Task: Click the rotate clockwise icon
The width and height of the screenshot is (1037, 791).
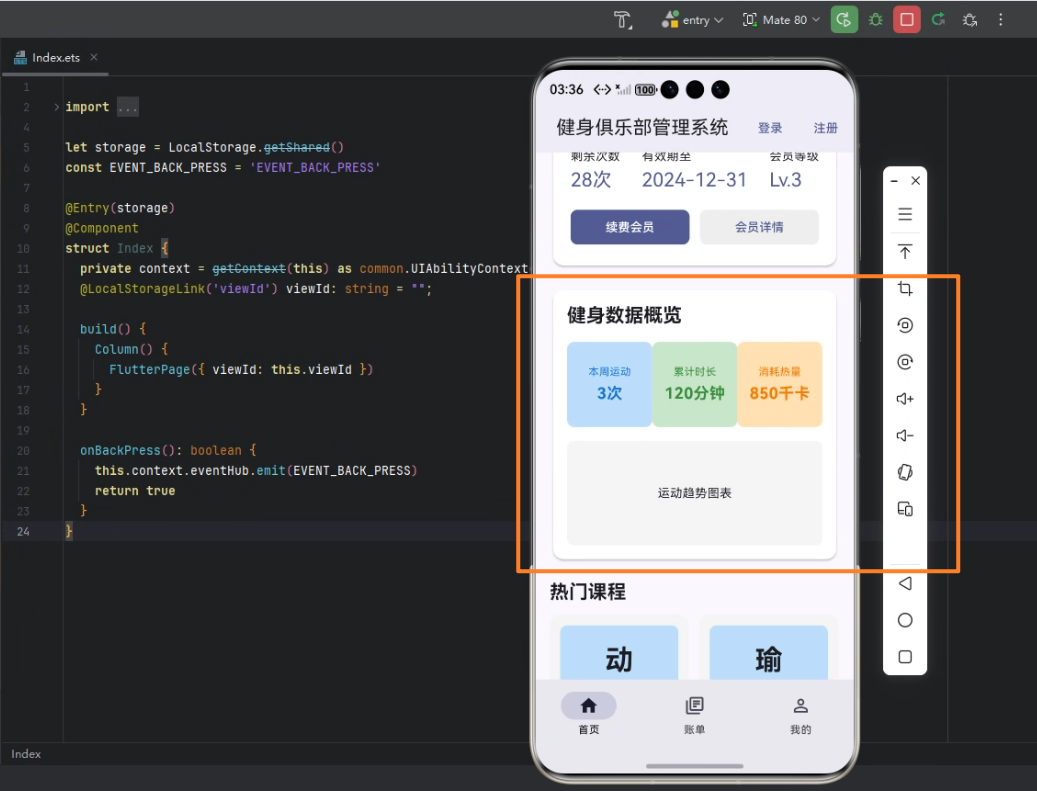Action: (x=905, y=362)
